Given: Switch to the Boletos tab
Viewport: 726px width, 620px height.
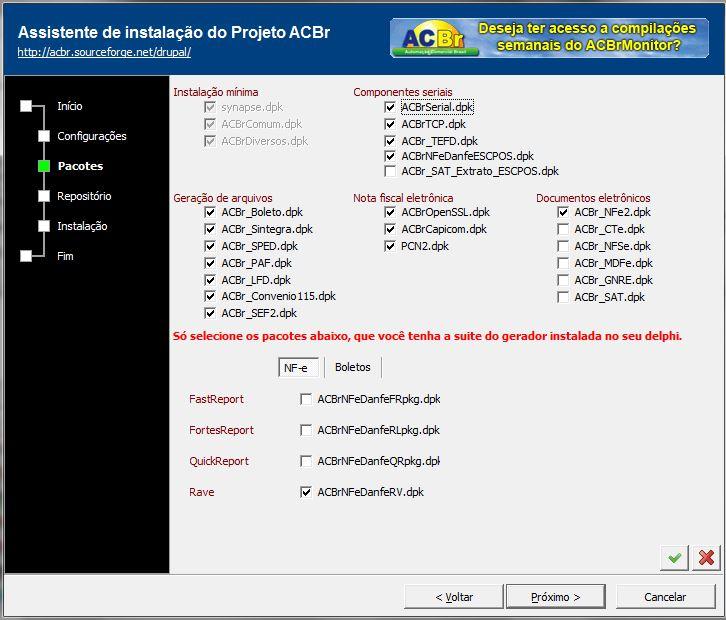Looking at the screenshot, I should coord(353,367).
